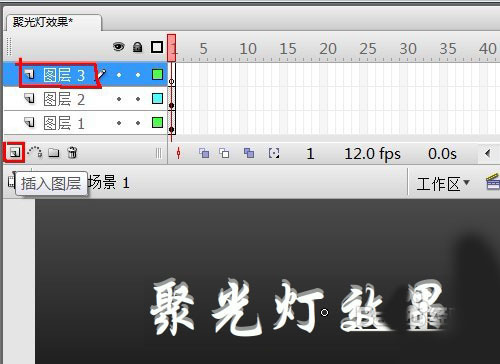This screenshot has width=500, height=364.
Task: Click the current frame number 1
Action: click(310, 154)
